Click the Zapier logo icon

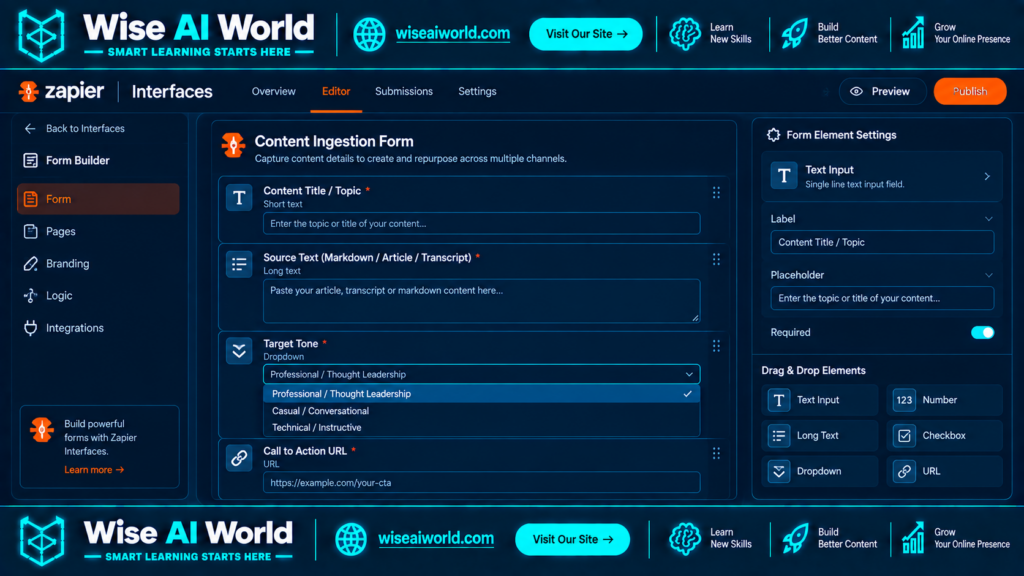click(28, 91)
